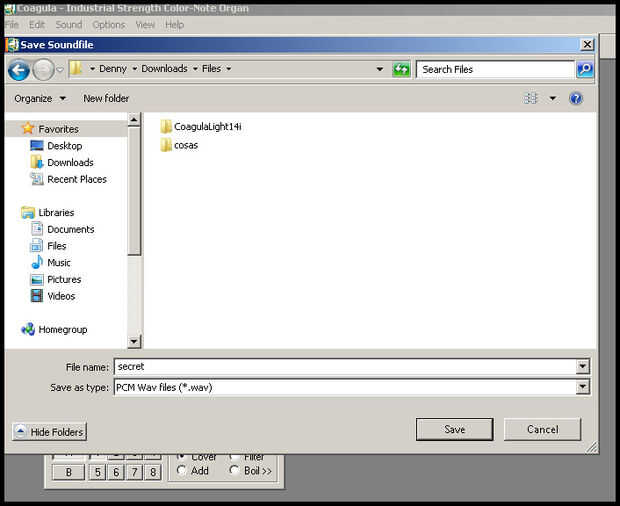Open the Sound menu in Coagula
Screen dimensions: 620x506
tap(69, 25)
